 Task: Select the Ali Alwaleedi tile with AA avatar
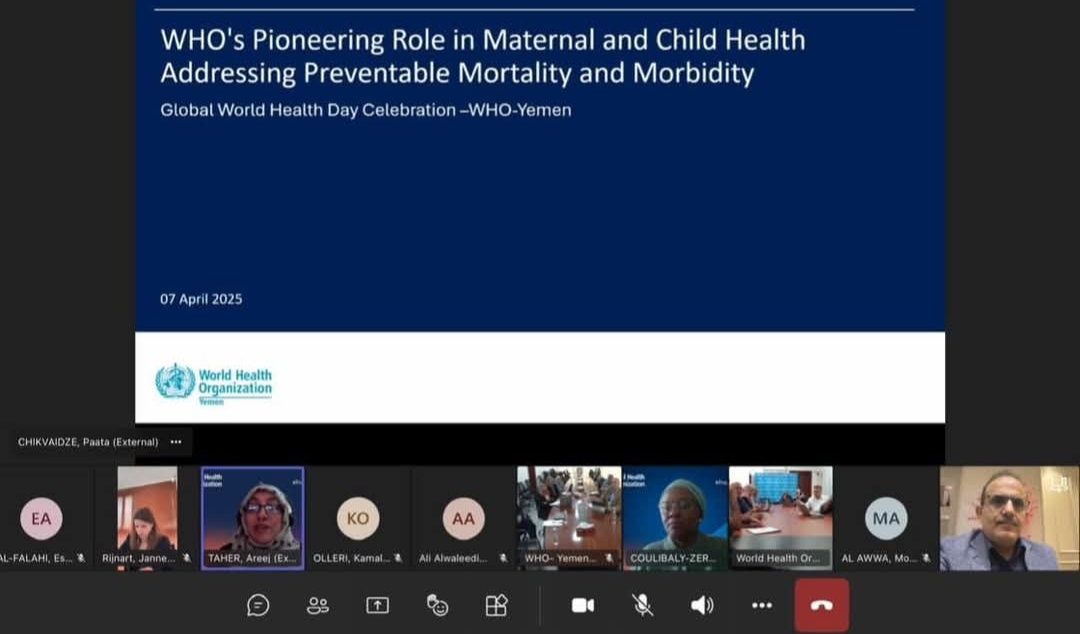click(x=464, y=518)
